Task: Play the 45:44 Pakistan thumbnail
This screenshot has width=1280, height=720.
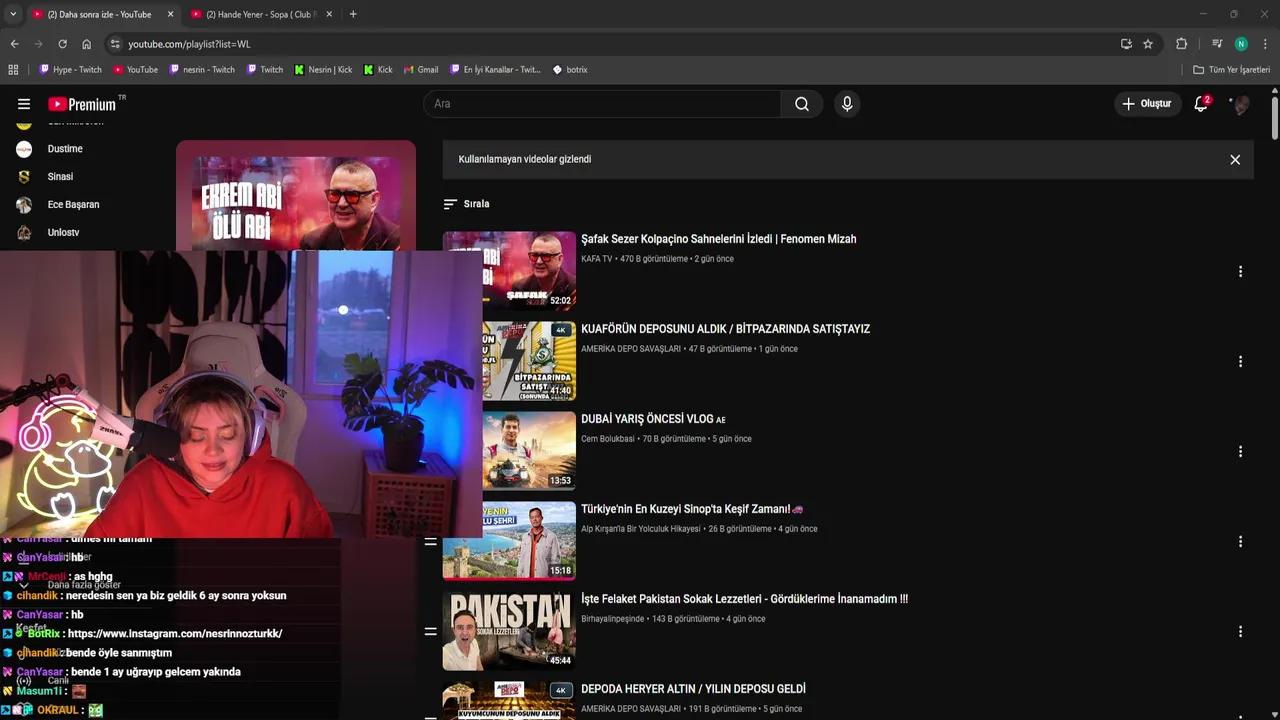Action: [509, 631]
